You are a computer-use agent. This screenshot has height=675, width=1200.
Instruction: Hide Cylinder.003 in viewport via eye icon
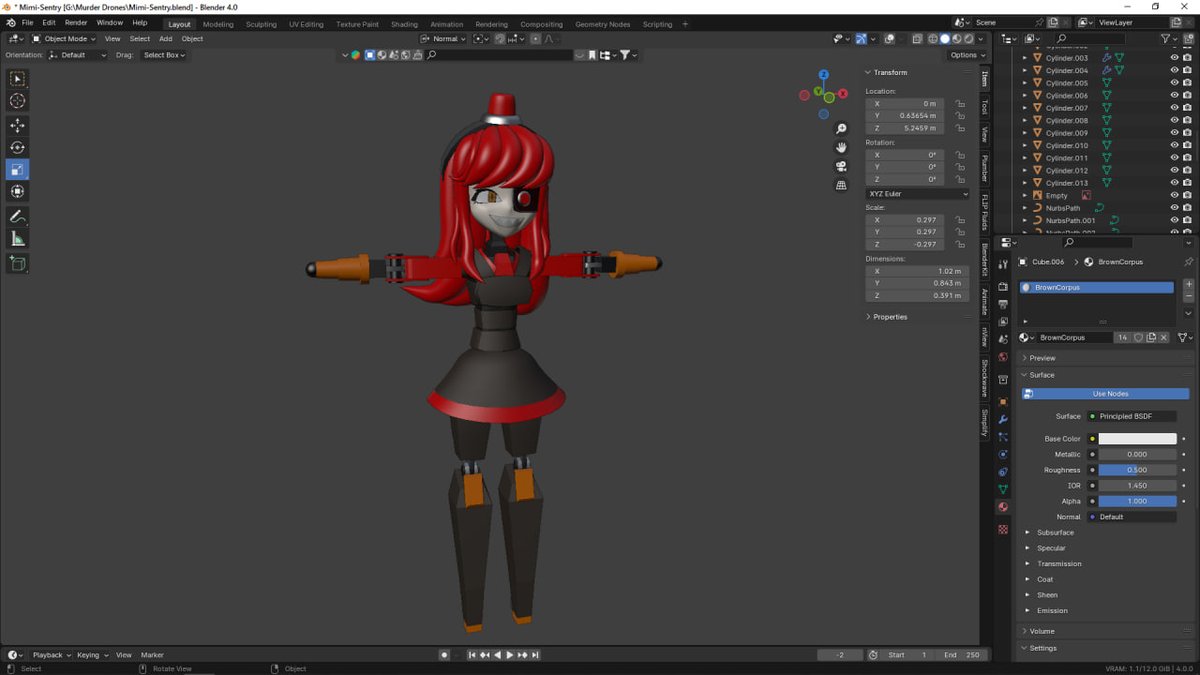coord(1175,58)
